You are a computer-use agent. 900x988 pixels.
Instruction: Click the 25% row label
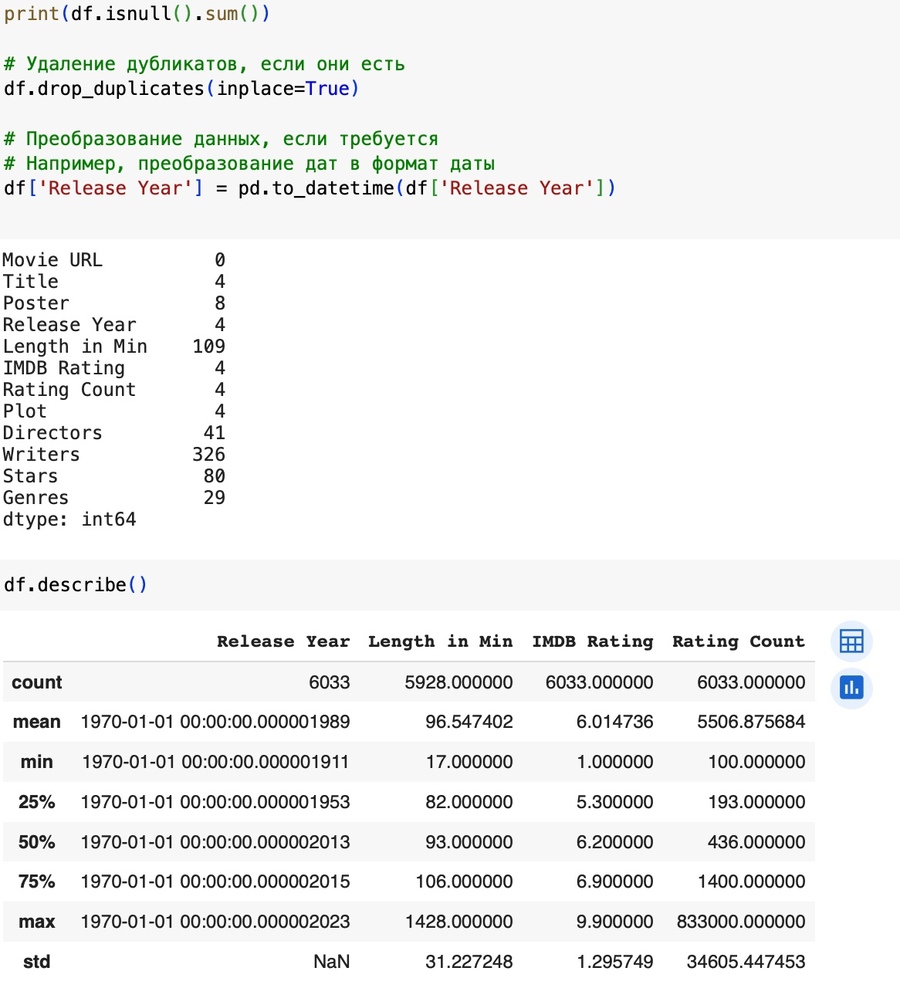[37, 801]
